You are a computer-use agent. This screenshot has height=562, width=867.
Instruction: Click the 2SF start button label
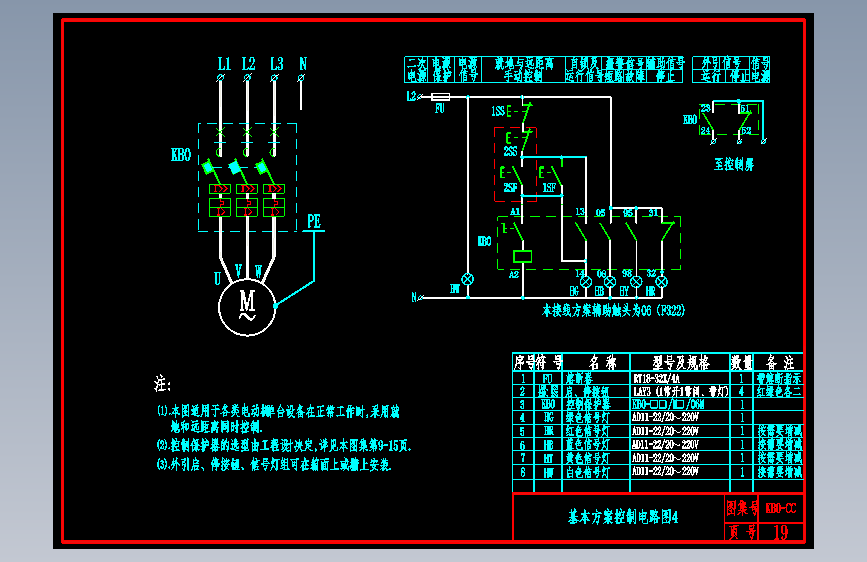click(x=510, y=188)
